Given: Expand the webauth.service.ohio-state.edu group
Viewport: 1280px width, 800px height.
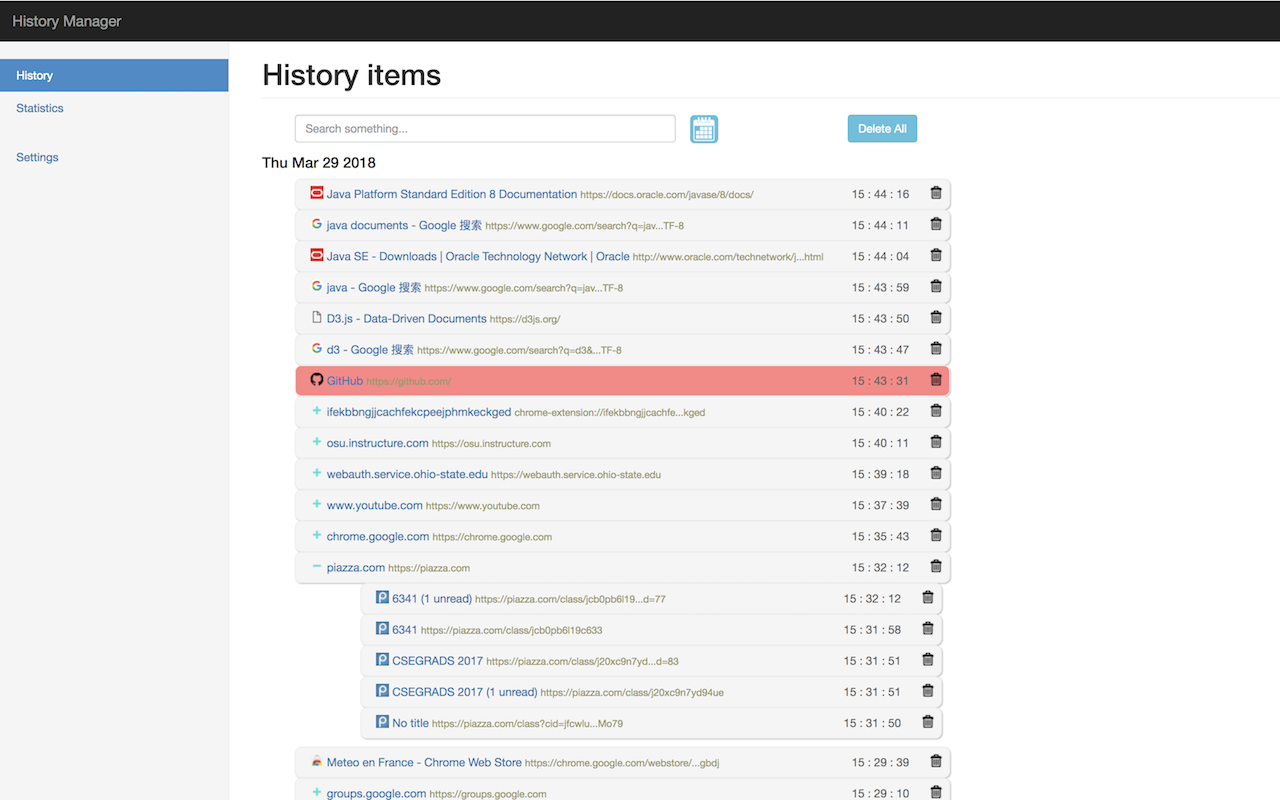Looking at the screenshot, I should pyautogui.click(x=317, y=473).
